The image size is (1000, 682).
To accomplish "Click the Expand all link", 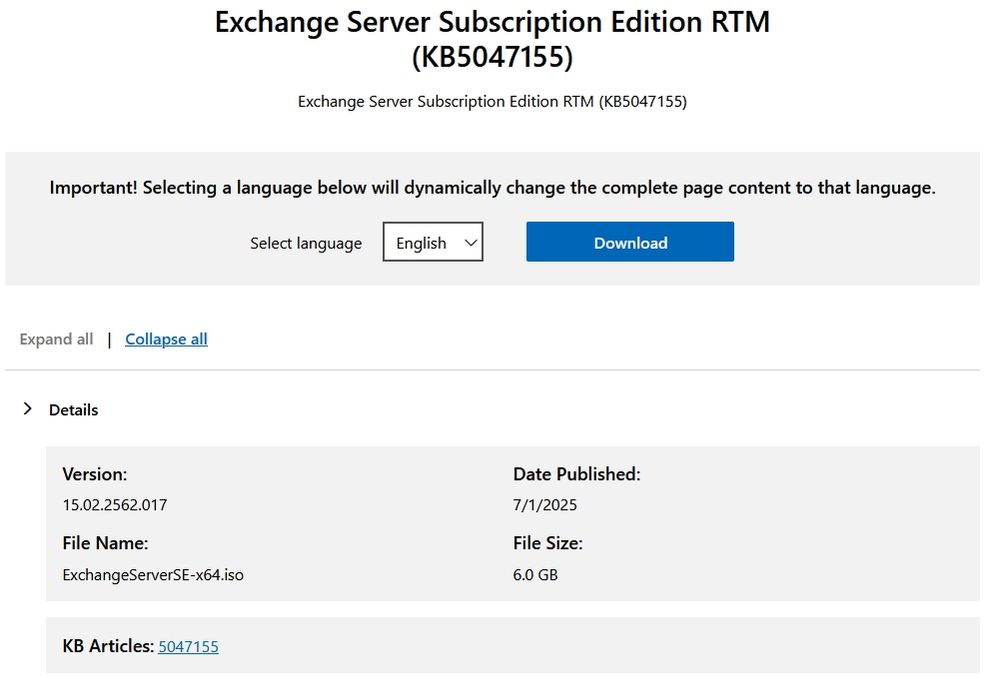I will pyautogui.click(x=56, y=339).
